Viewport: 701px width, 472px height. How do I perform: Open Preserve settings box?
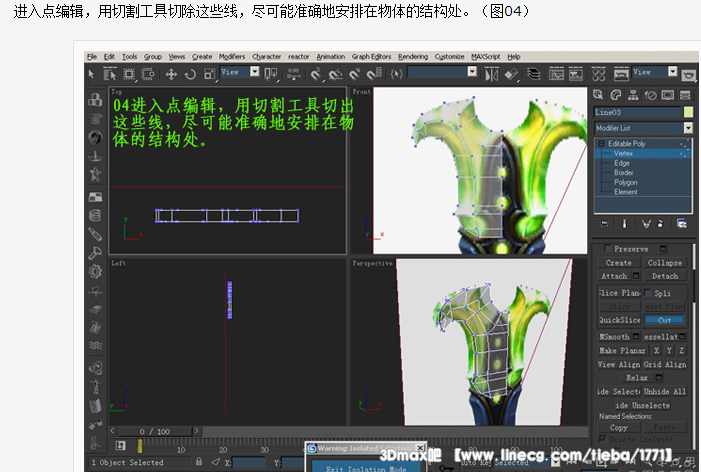click(x=663, y=249)
